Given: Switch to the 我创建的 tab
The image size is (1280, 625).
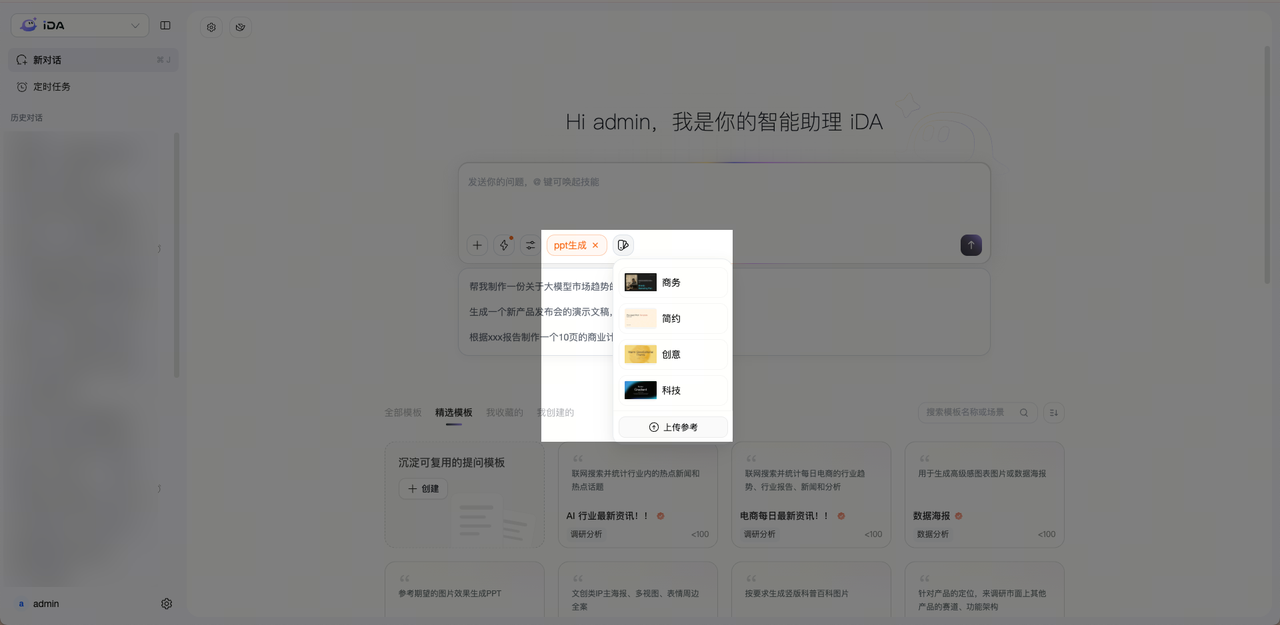Looking at the screenshot, I should [556, 412].
